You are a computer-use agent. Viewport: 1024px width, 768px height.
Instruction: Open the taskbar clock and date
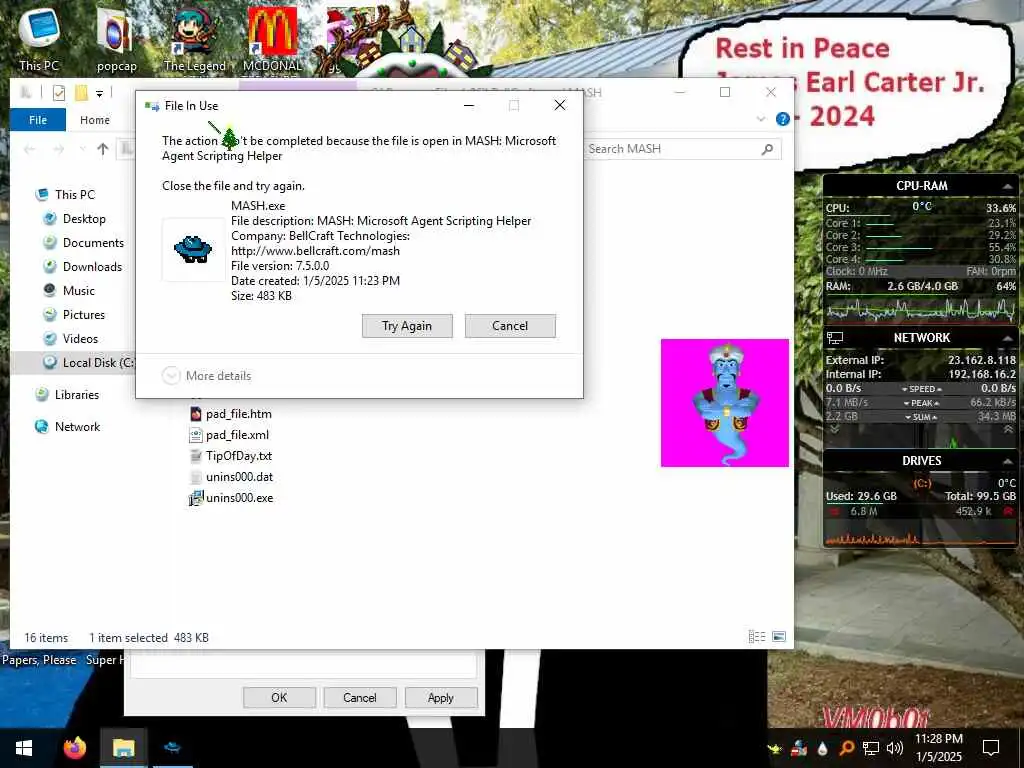point(938,748)
